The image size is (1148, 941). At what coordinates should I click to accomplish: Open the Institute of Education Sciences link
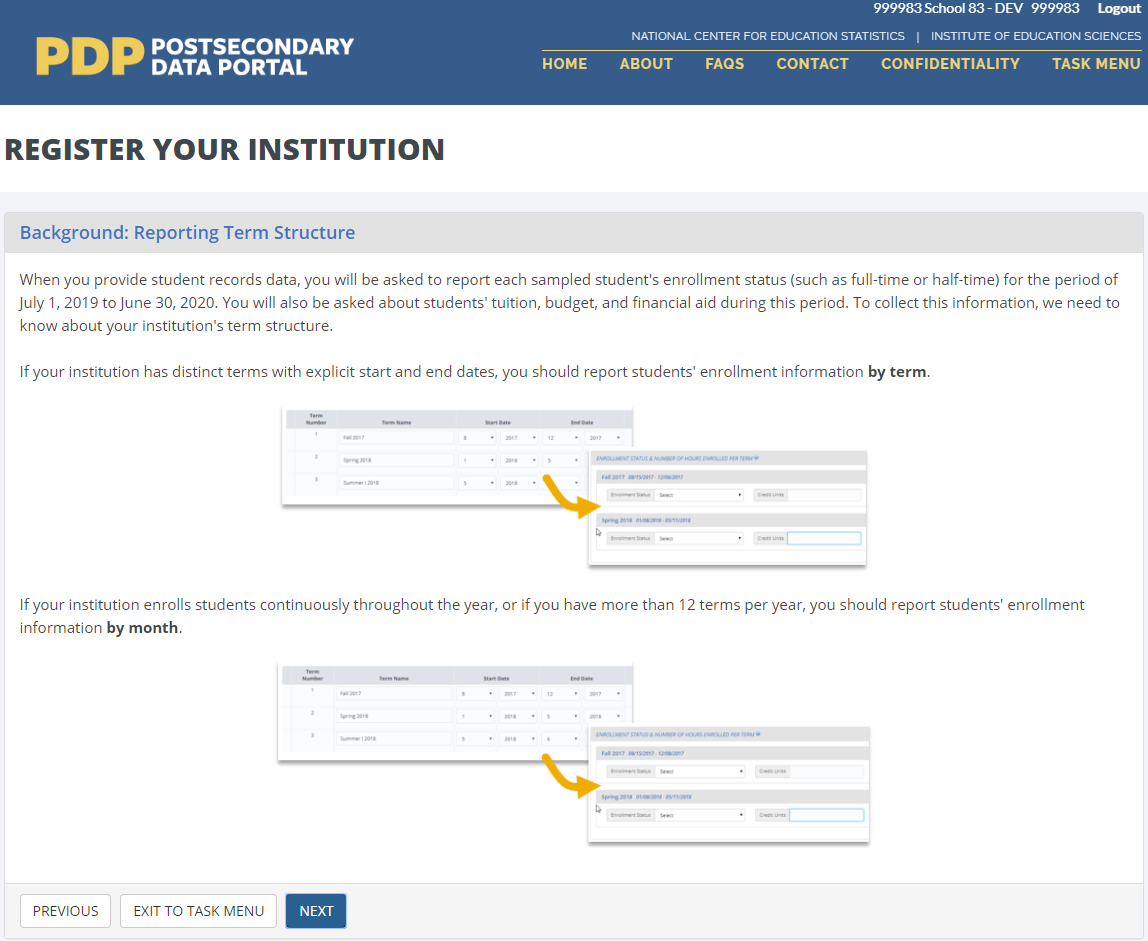pos(1035,36)
